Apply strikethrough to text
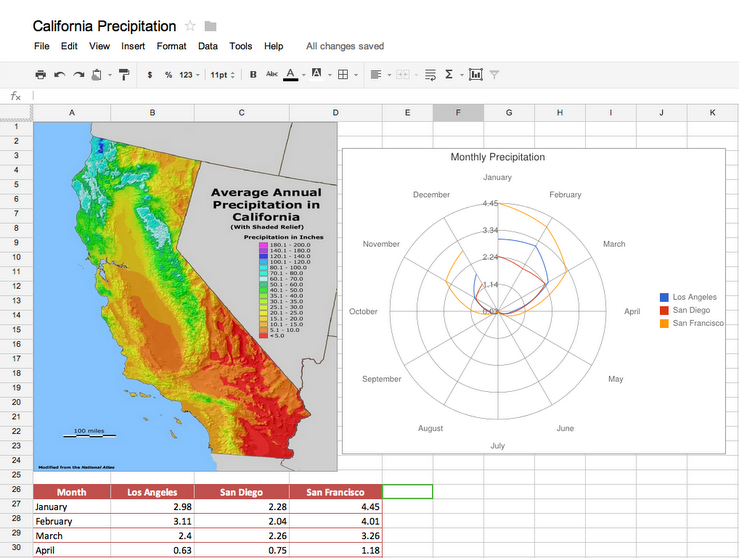Viewport: 739px width, 558px height. click(271, 74)
